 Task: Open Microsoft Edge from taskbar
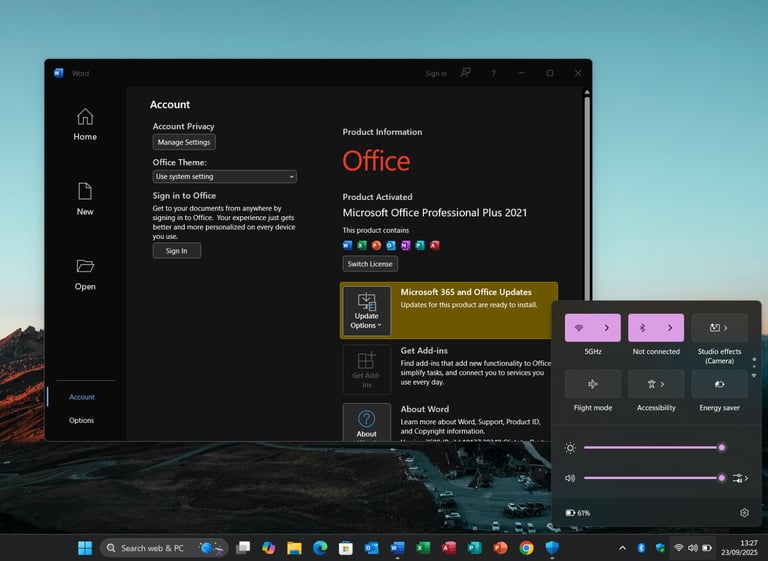pos(320,548)
